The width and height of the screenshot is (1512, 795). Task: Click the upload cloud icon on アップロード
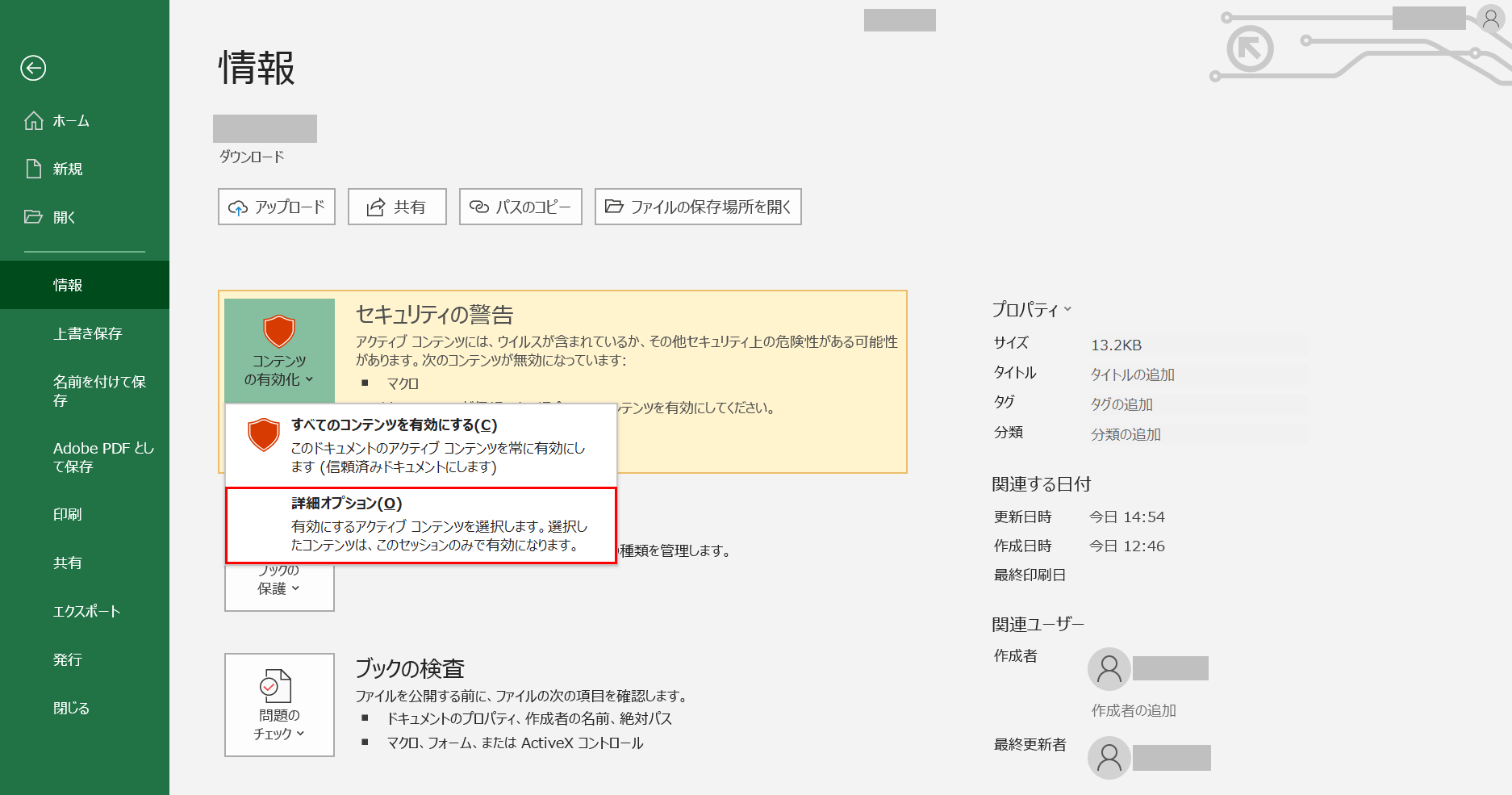point(239,207)
